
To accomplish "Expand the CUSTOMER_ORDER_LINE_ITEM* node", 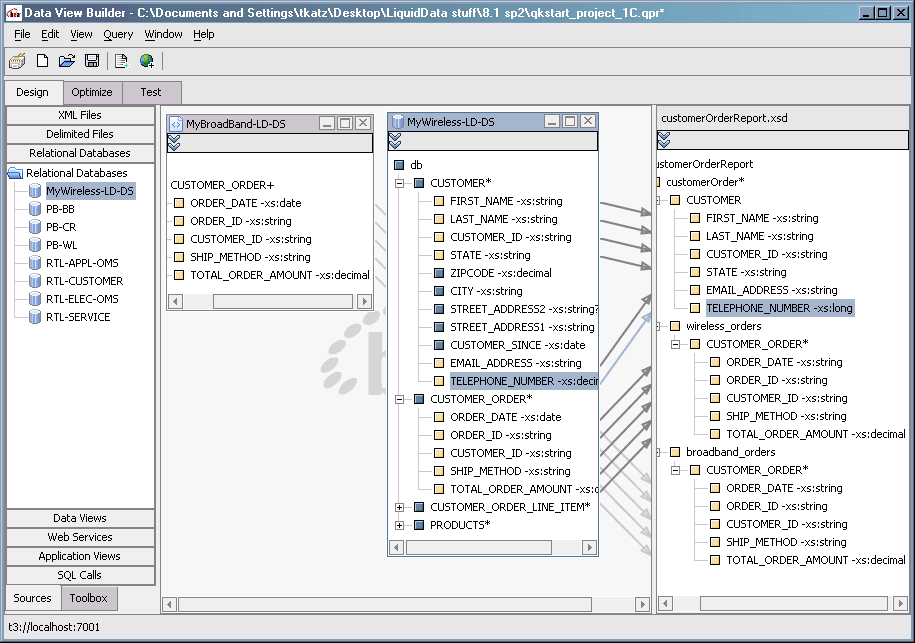I will (399, 508).
